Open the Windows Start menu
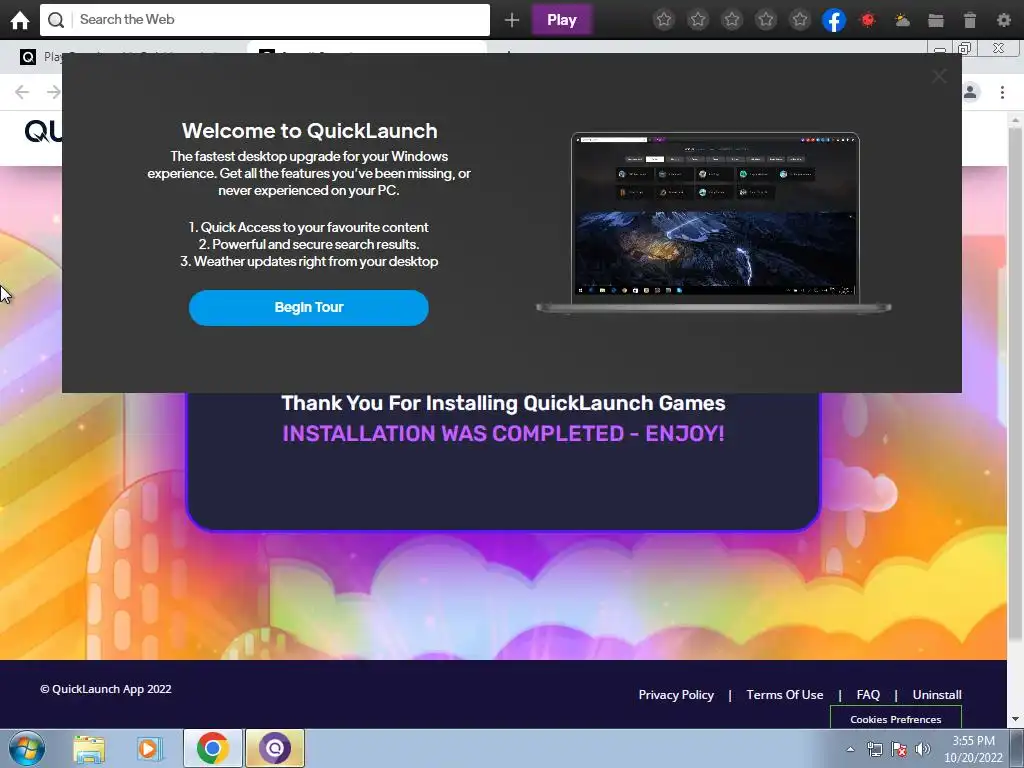This screenshot has width=1024, height=768. (26, 748)
